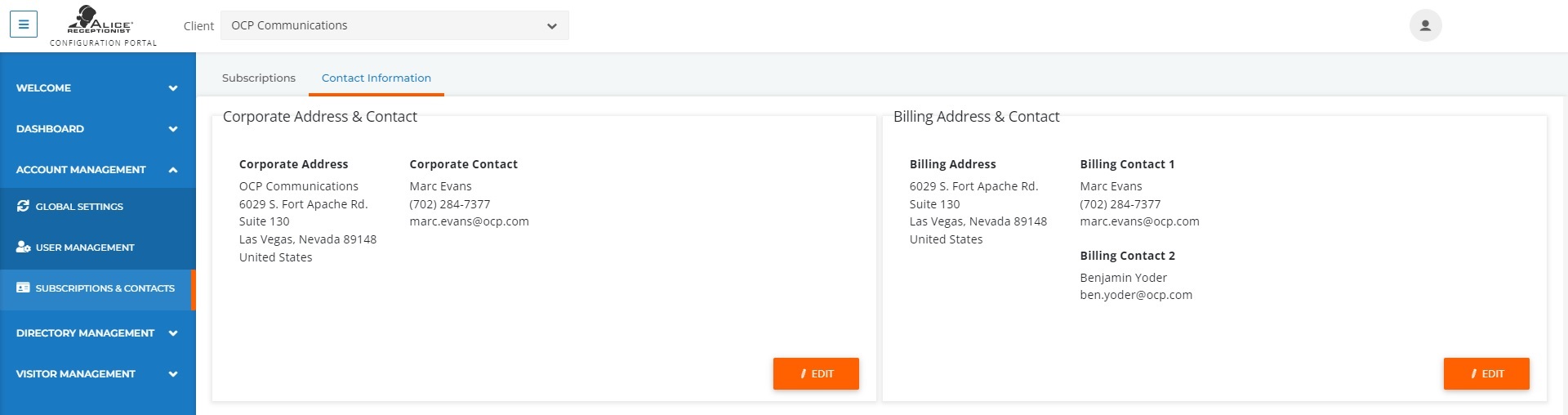Switch to the Subscriptions tab
This screenshot has width=1568, height=415.
(x=259, y=78)
